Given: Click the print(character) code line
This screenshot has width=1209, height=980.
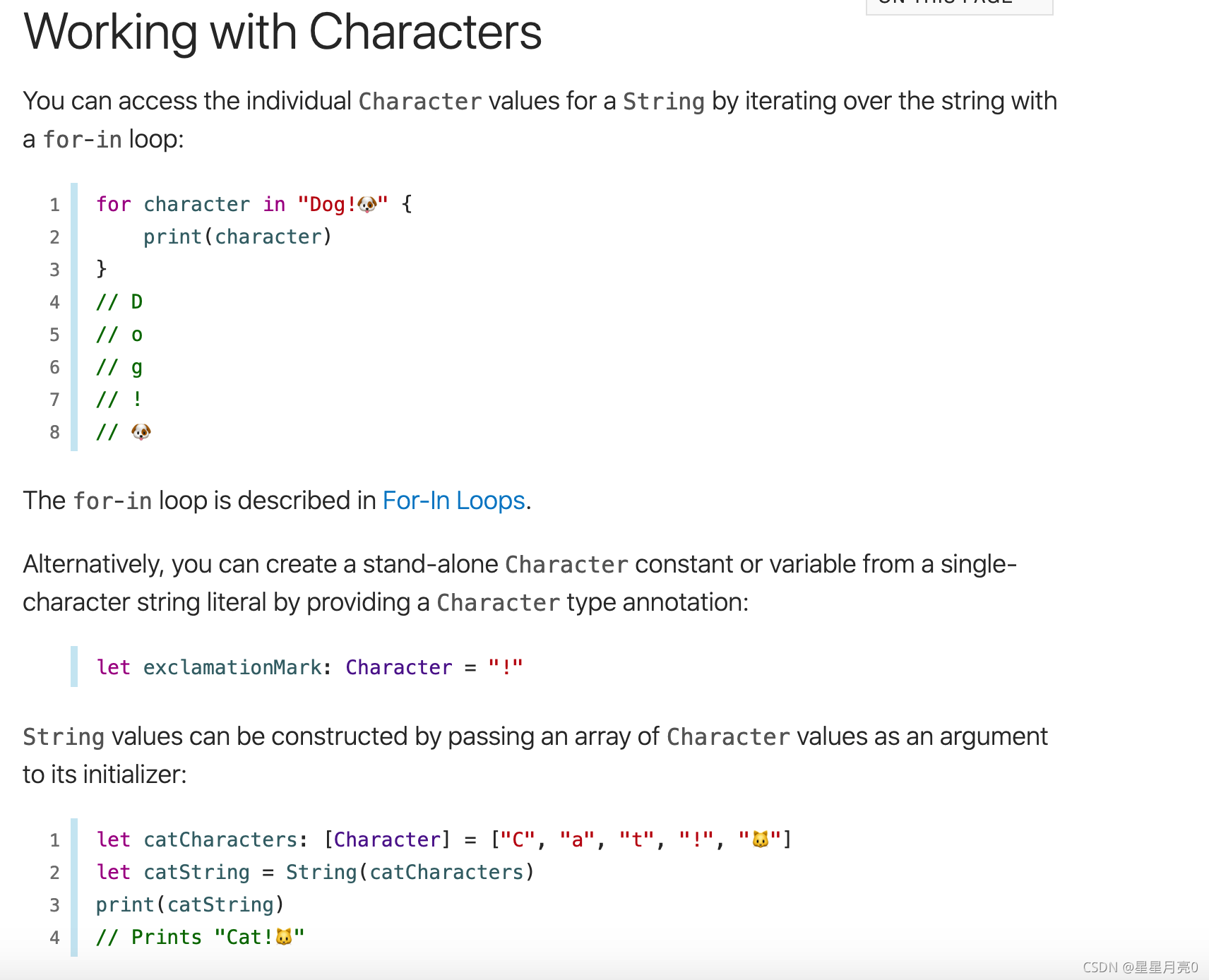Looking at the screenshot, I should (x=237, y=237).
